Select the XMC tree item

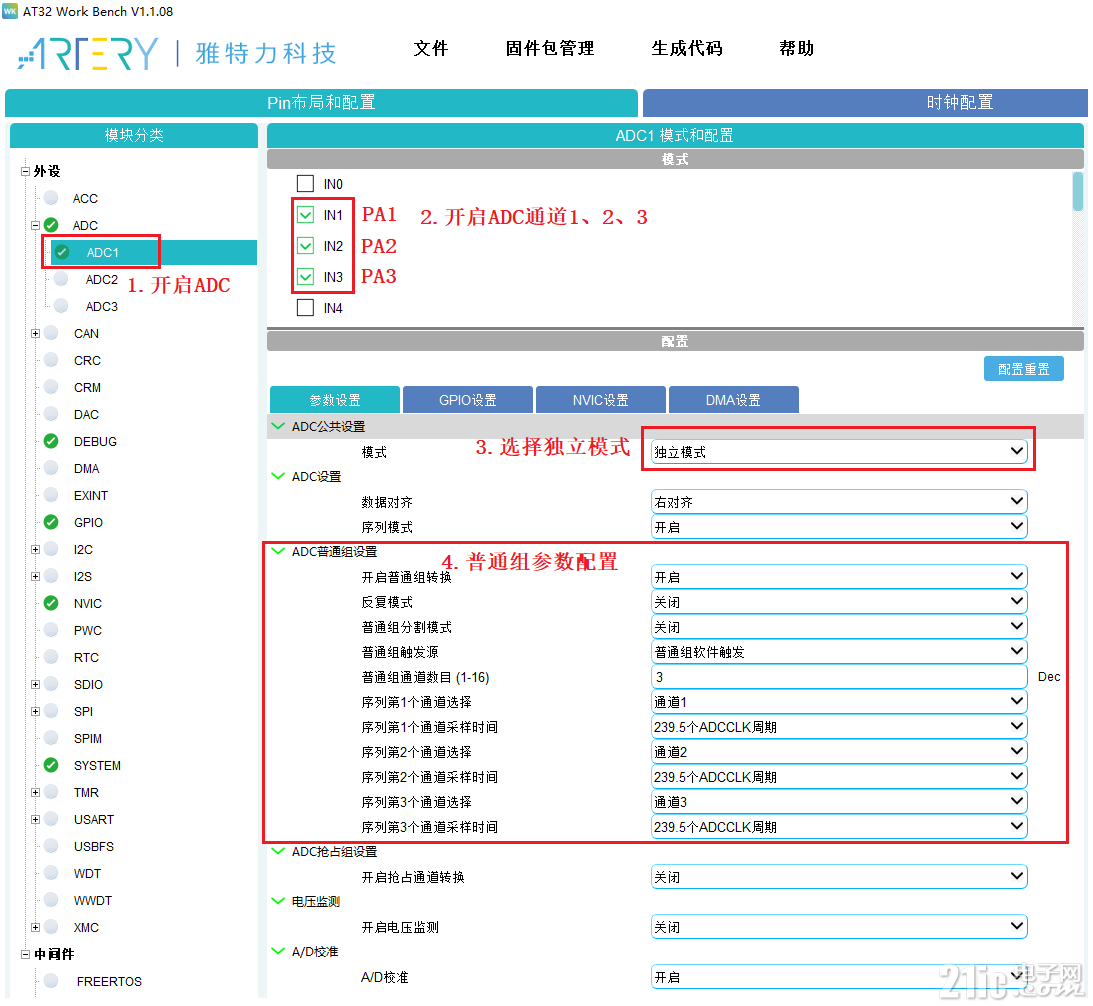86,927
